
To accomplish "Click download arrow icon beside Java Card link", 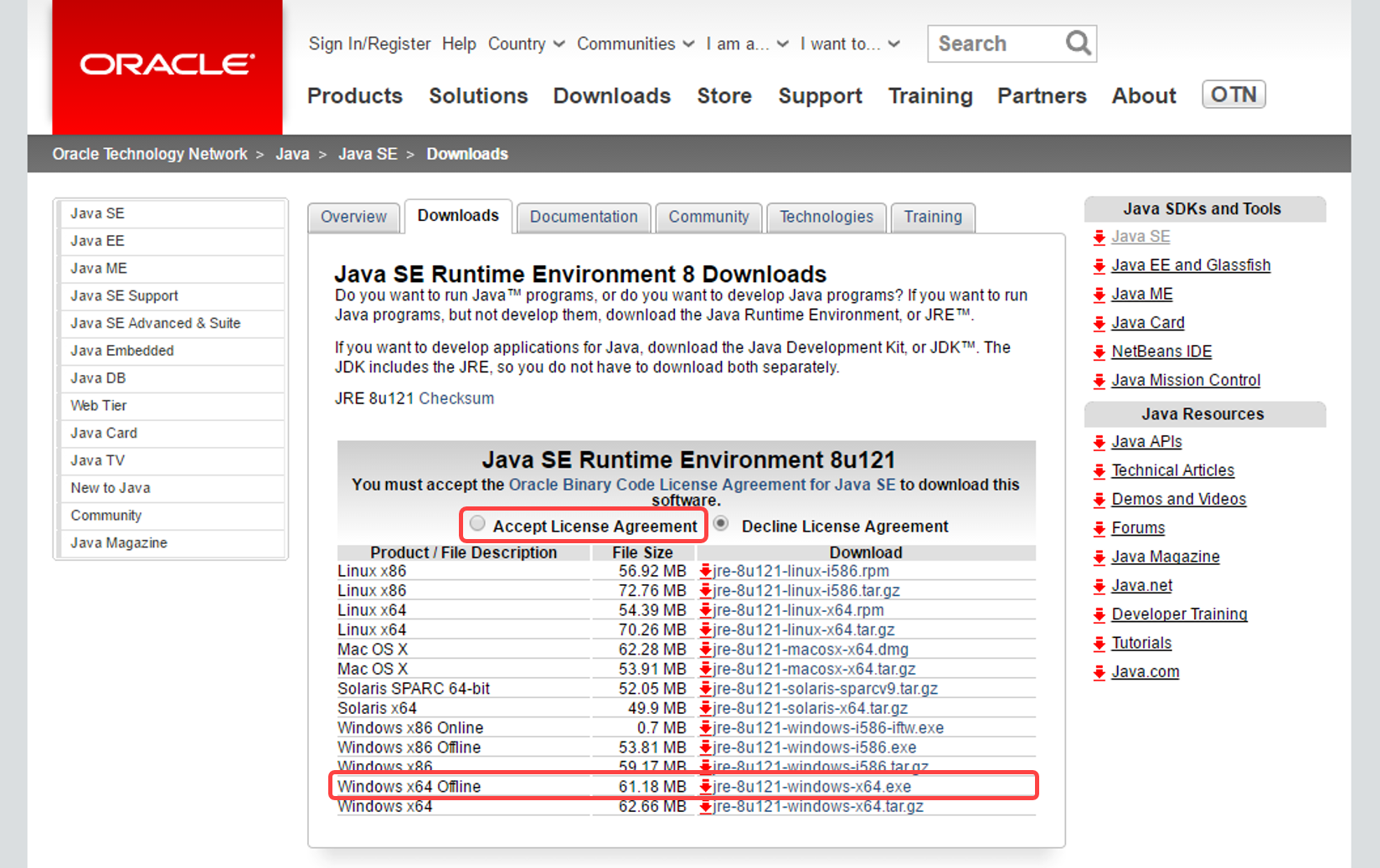I will 1099,324.
